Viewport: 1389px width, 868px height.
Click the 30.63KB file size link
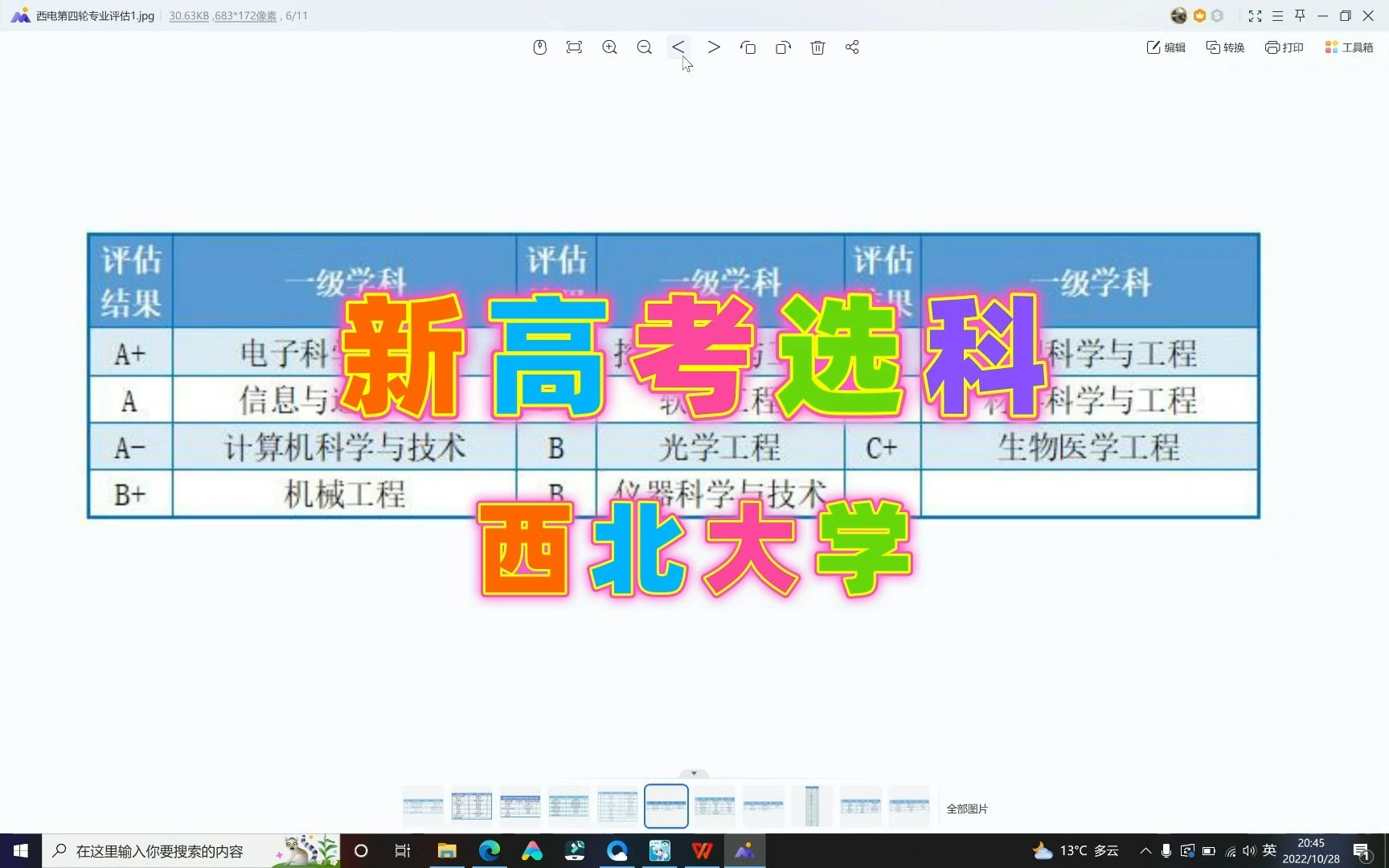pos(189,15)
